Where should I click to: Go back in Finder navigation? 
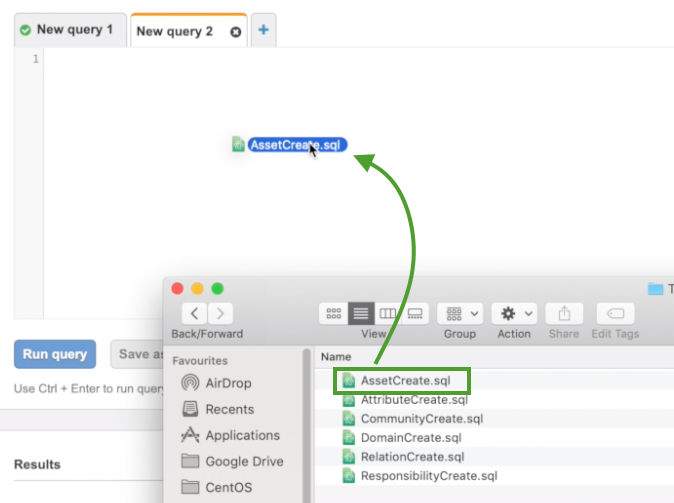[x=194, y=314]
